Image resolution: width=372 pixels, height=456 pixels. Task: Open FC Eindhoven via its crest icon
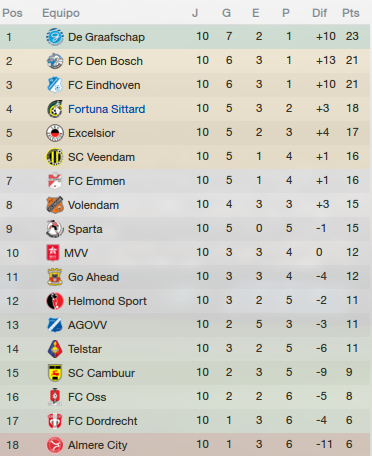(55, 85)
